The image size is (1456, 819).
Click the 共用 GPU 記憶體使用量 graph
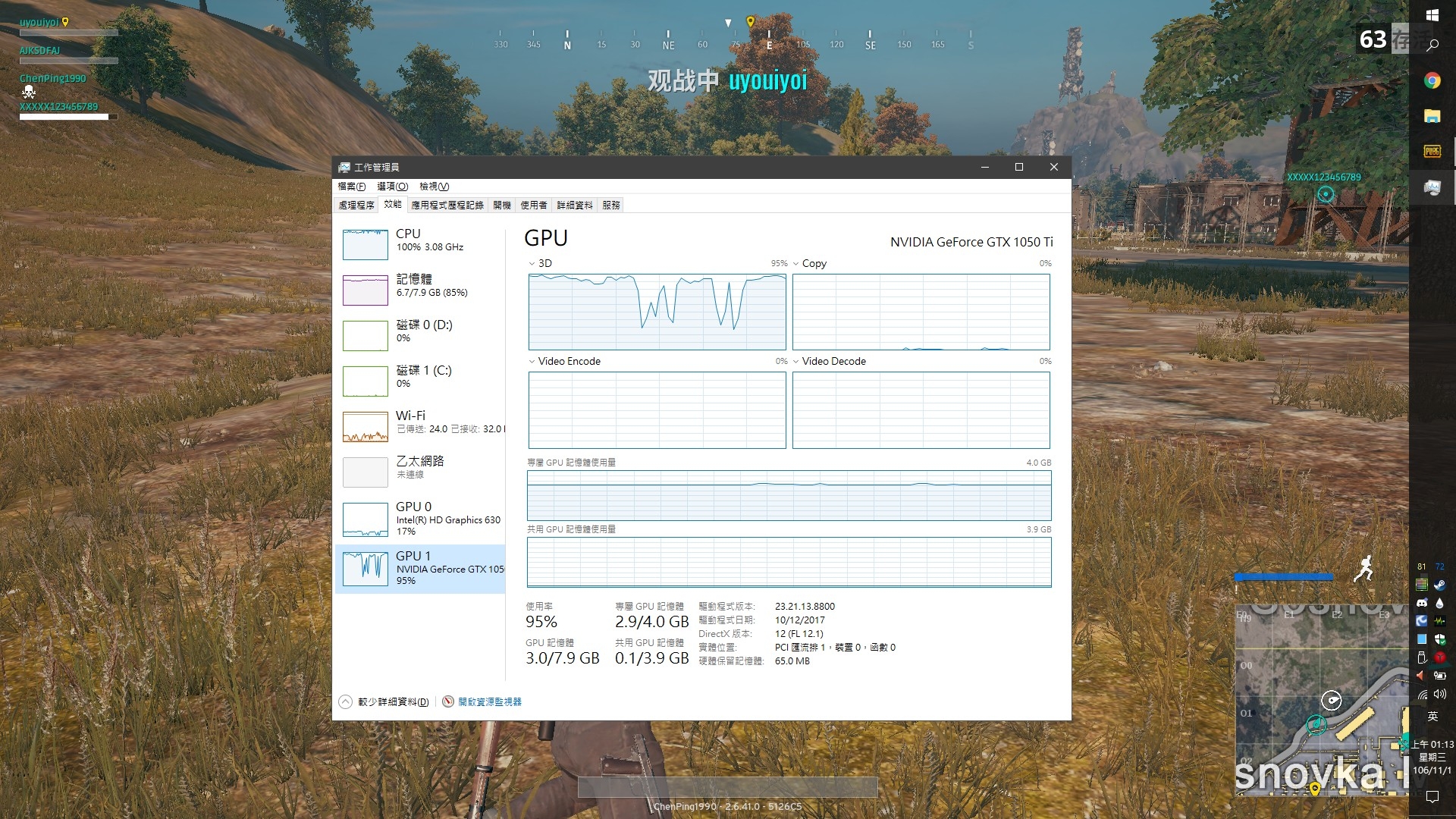coord(789,562)
